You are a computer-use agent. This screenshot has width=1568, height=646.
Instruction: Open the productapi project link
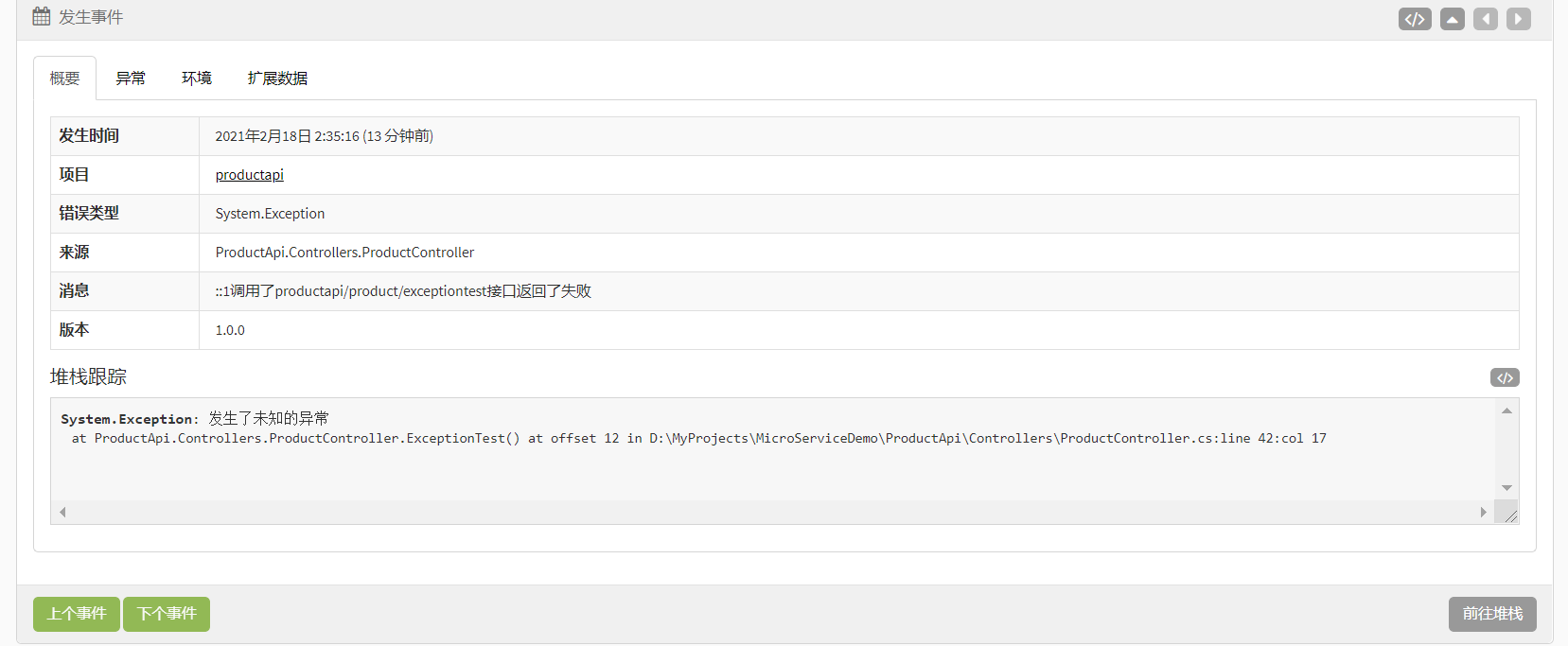[x=249, y=175]
